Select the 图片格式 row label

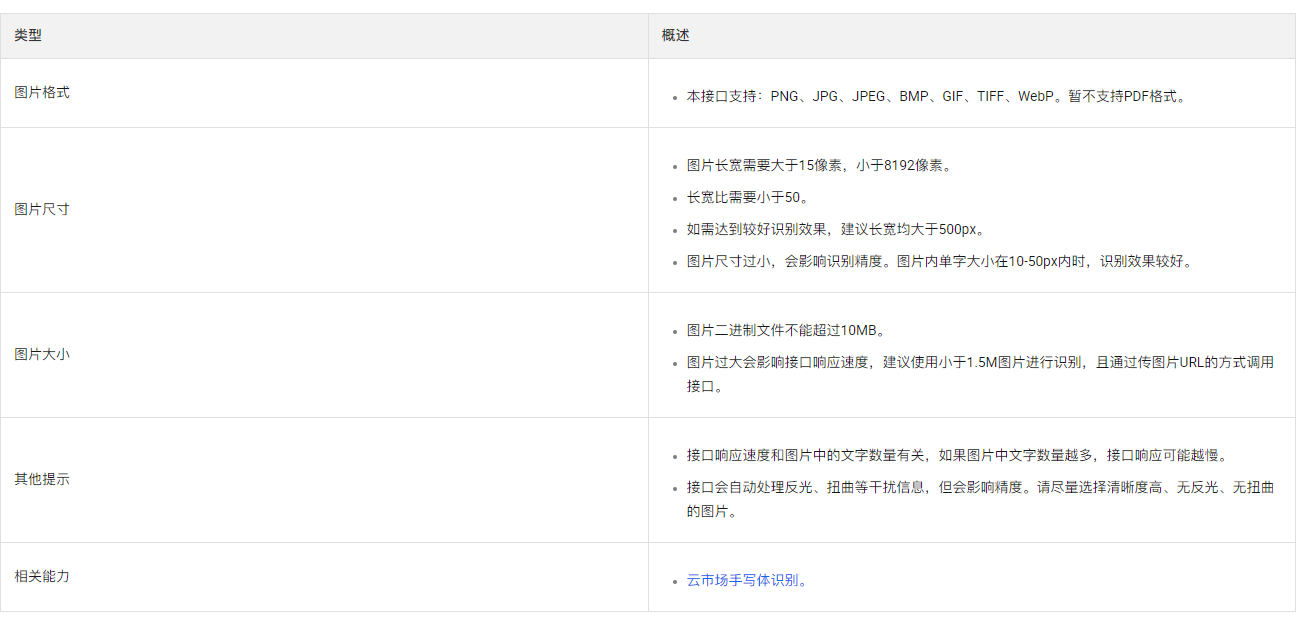pyautogui.click(x=42, y=92)
